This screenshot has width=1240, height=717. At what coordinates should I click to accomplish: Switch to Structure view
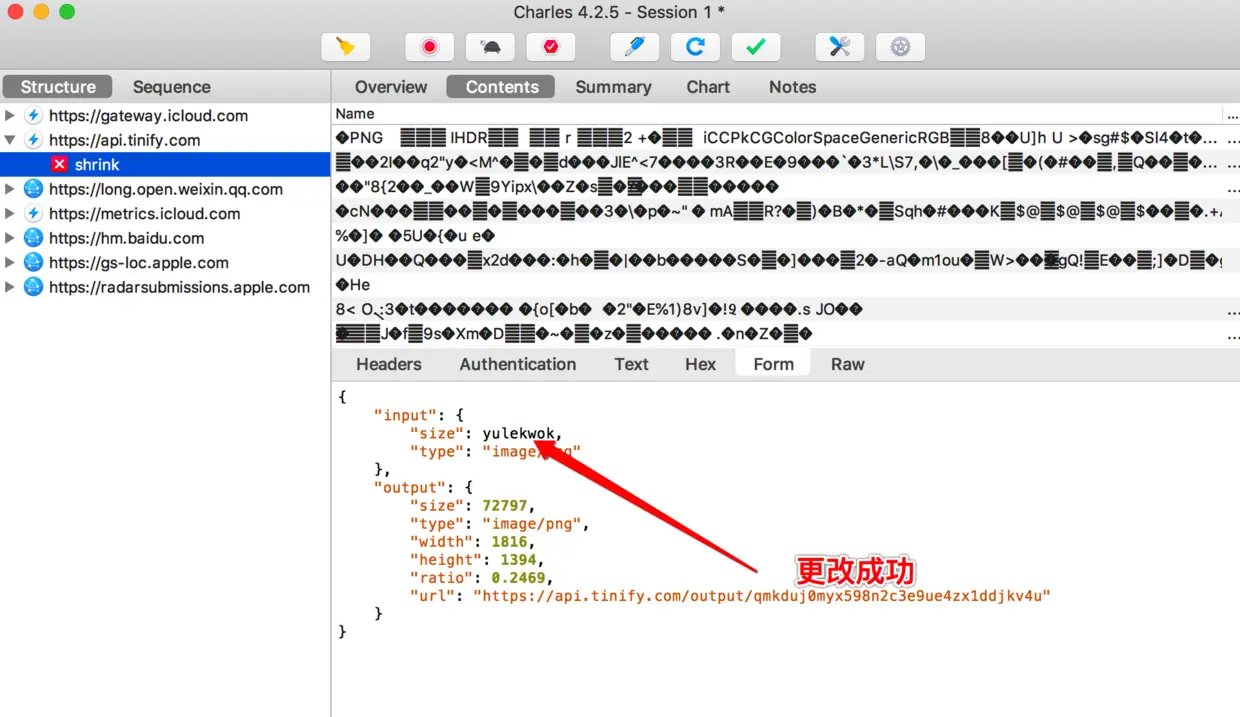58,87
